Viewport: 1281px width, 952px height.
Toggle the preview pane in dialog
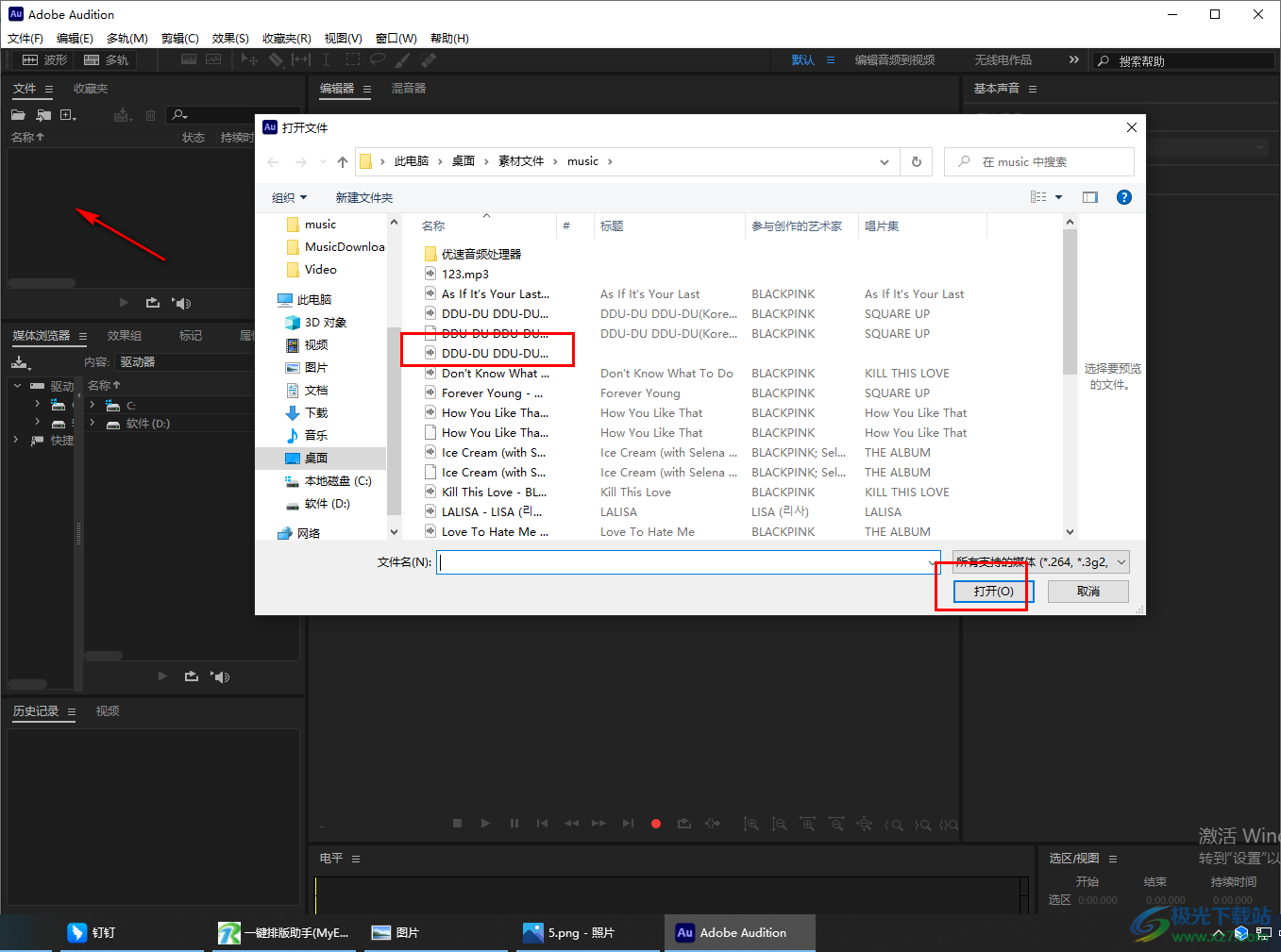pos(1090,197)
